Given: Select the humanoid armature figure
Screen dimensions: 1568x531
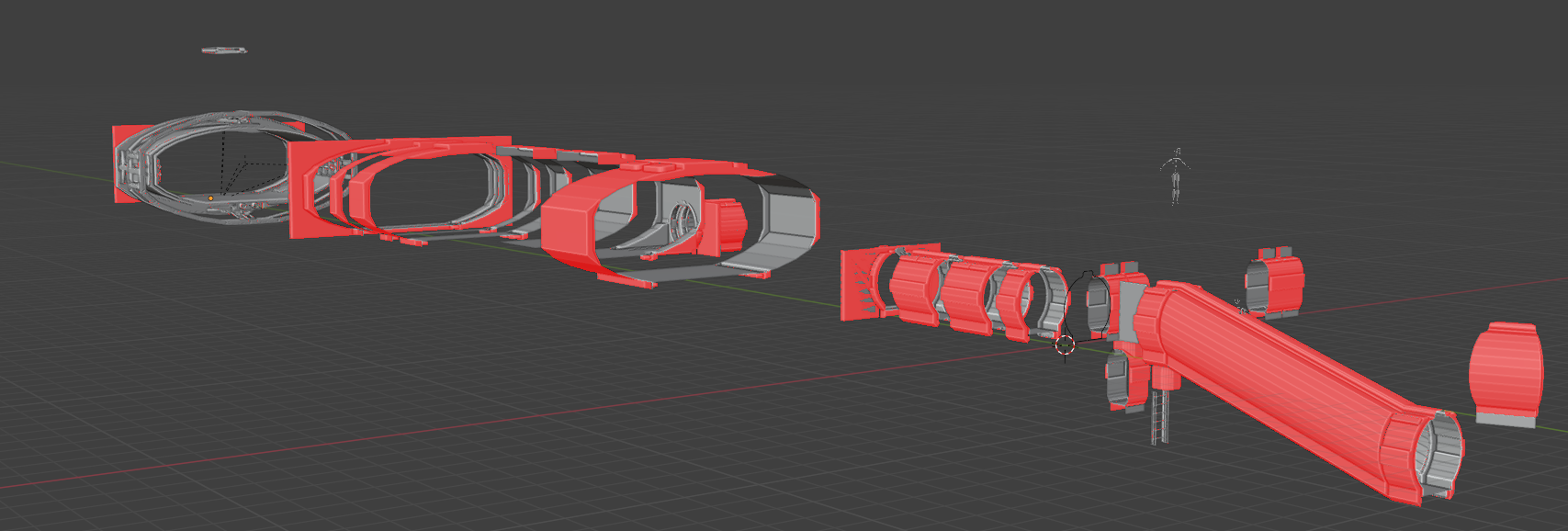Looking at the screenshot, I should point(1175,175).
